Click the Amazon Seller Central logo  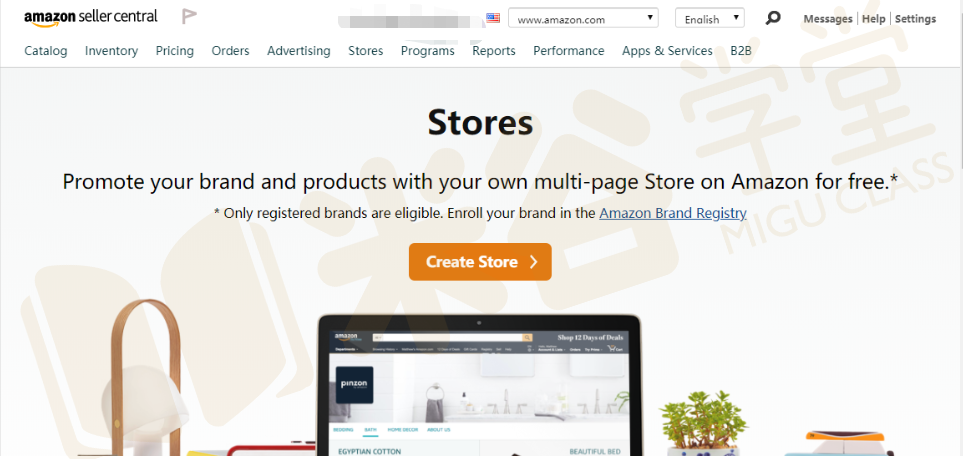tap(91, 17)
